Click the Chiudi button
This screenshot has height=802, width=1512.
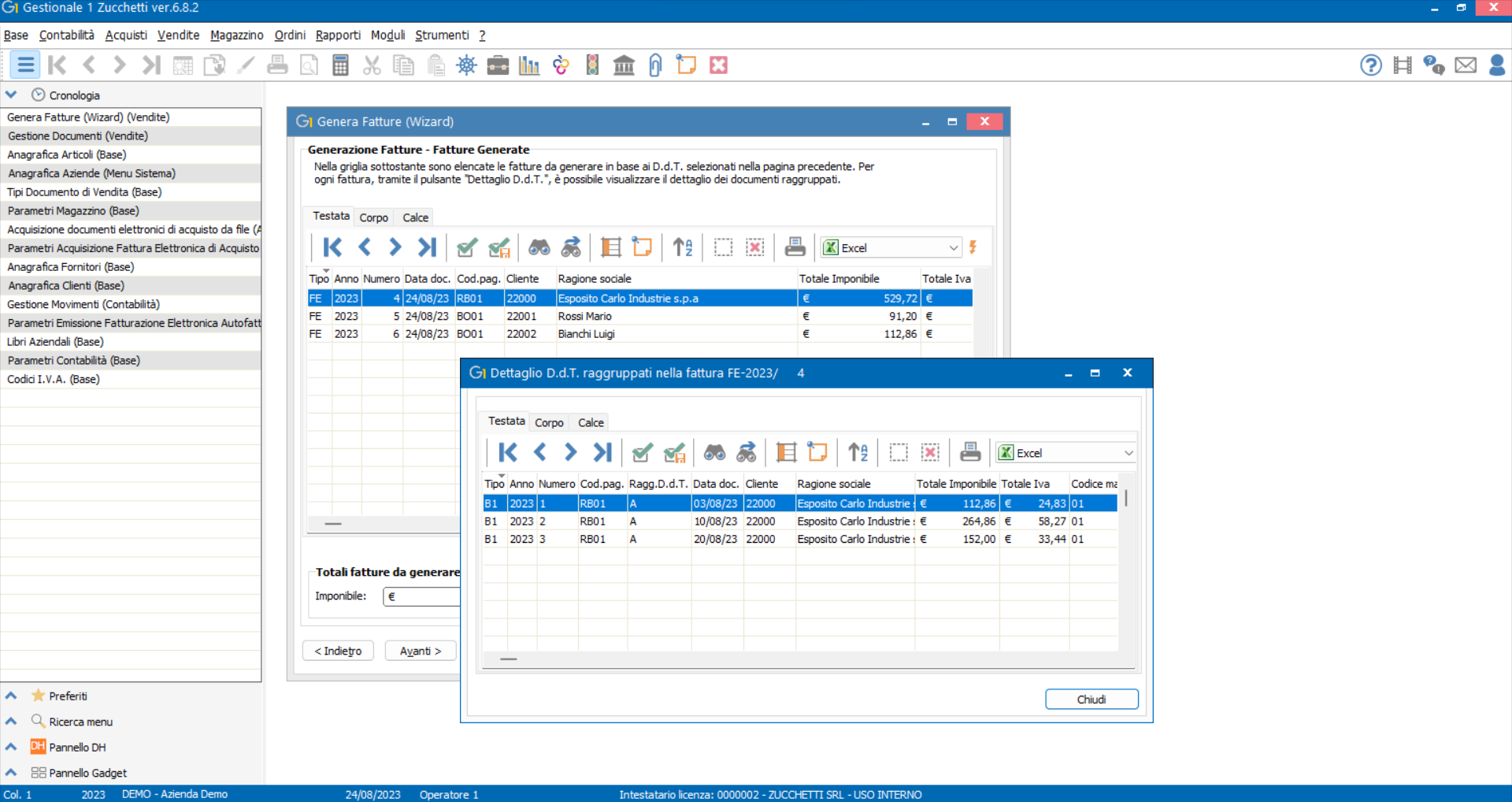coord(1091,699)
